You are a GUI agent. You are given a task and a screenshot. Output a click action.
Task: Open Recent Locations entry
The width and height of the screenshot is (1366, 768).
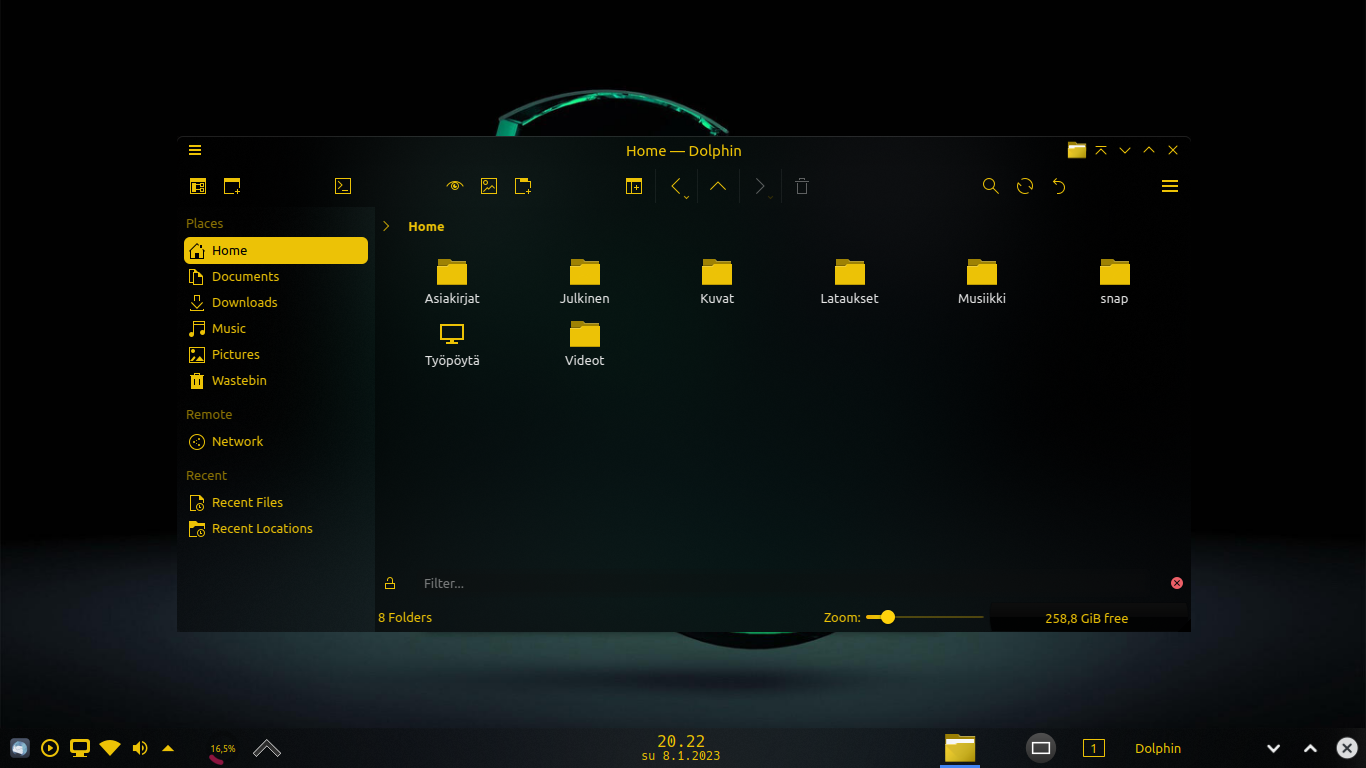coord(276,529)
